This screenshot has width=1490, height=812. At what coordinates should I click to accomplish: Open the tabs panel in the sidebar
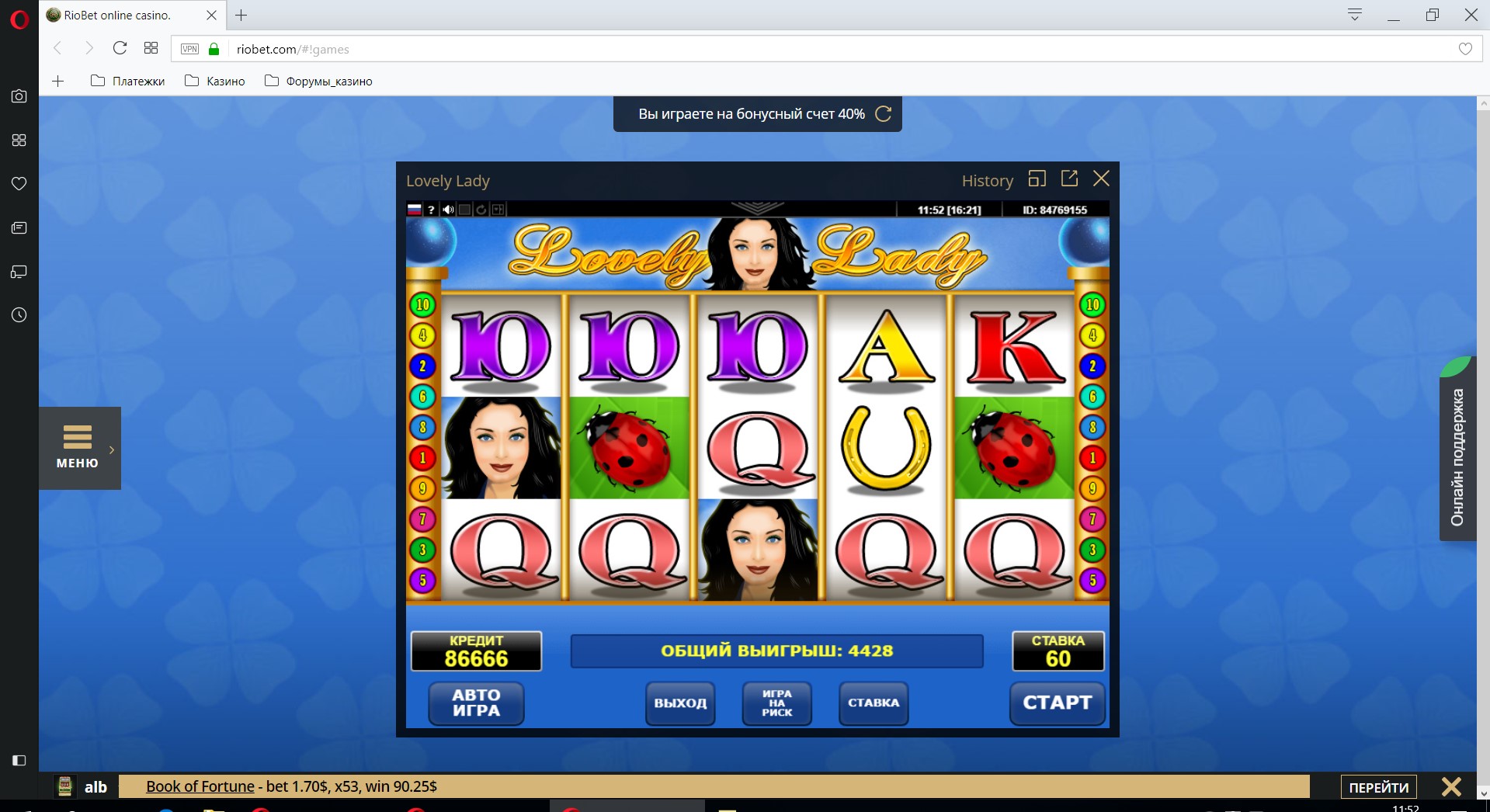19,272
